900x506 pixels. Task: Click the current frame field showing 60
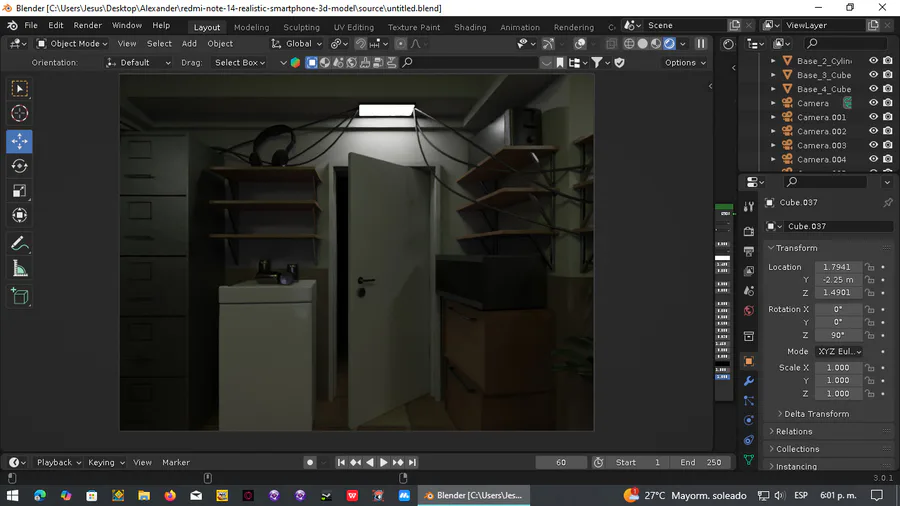pyautogui.click(x=561, y=462)
